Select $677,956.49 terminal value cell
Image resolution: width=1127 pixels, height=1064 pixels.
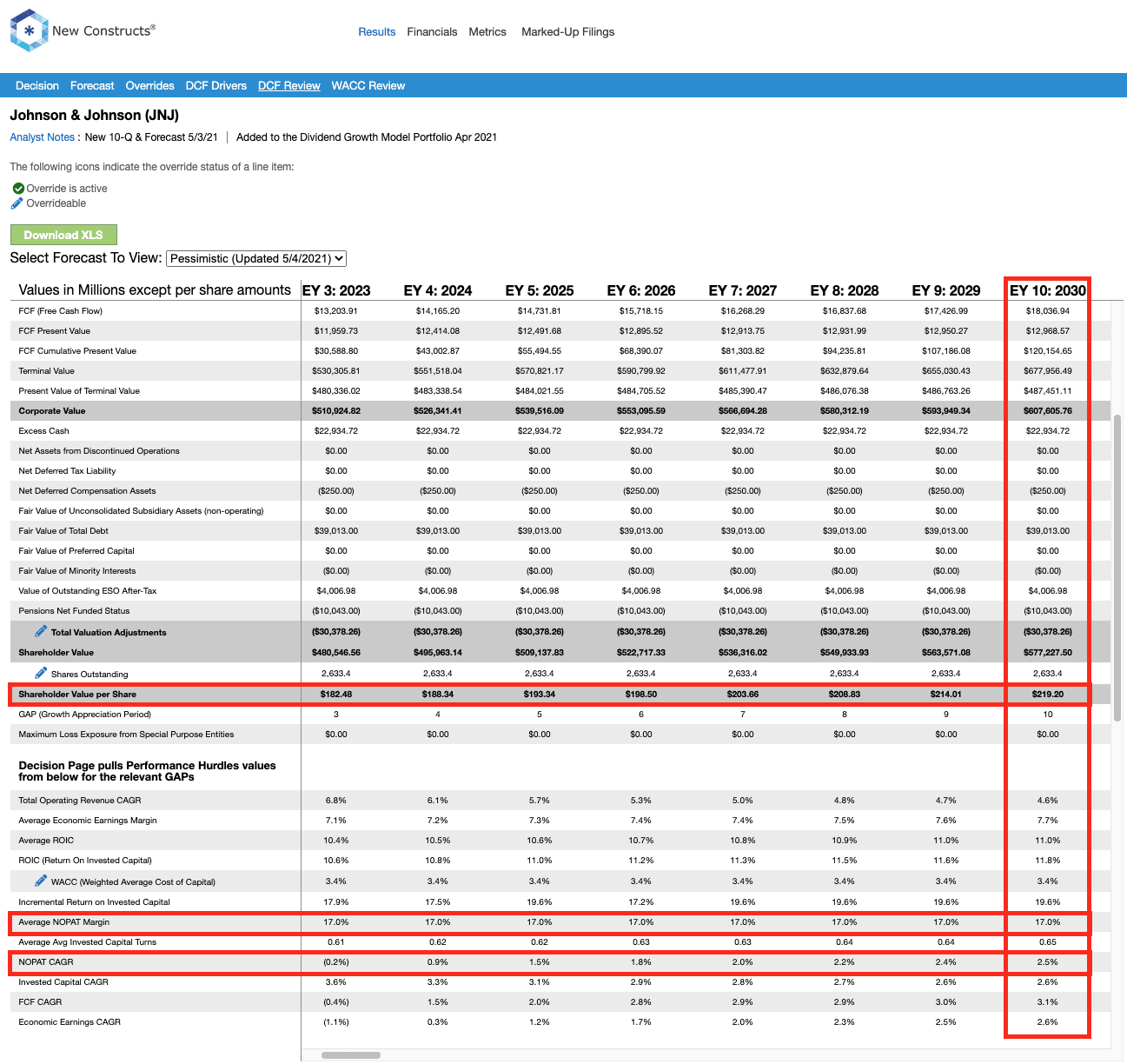pos(1048,370)
